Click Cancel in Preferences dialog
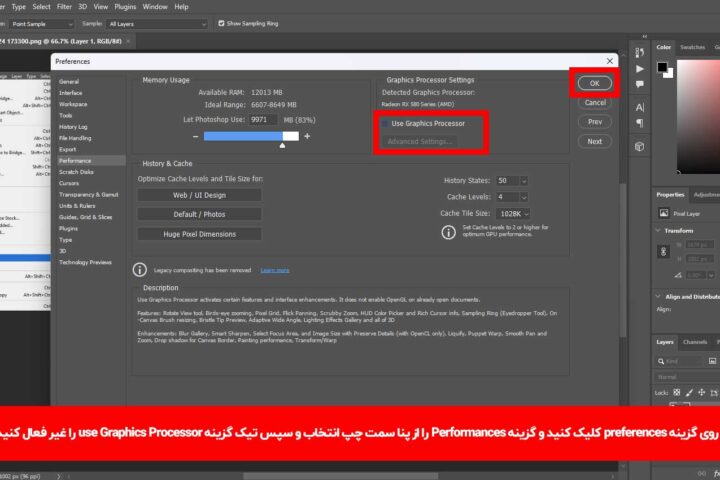 (595, 102)
